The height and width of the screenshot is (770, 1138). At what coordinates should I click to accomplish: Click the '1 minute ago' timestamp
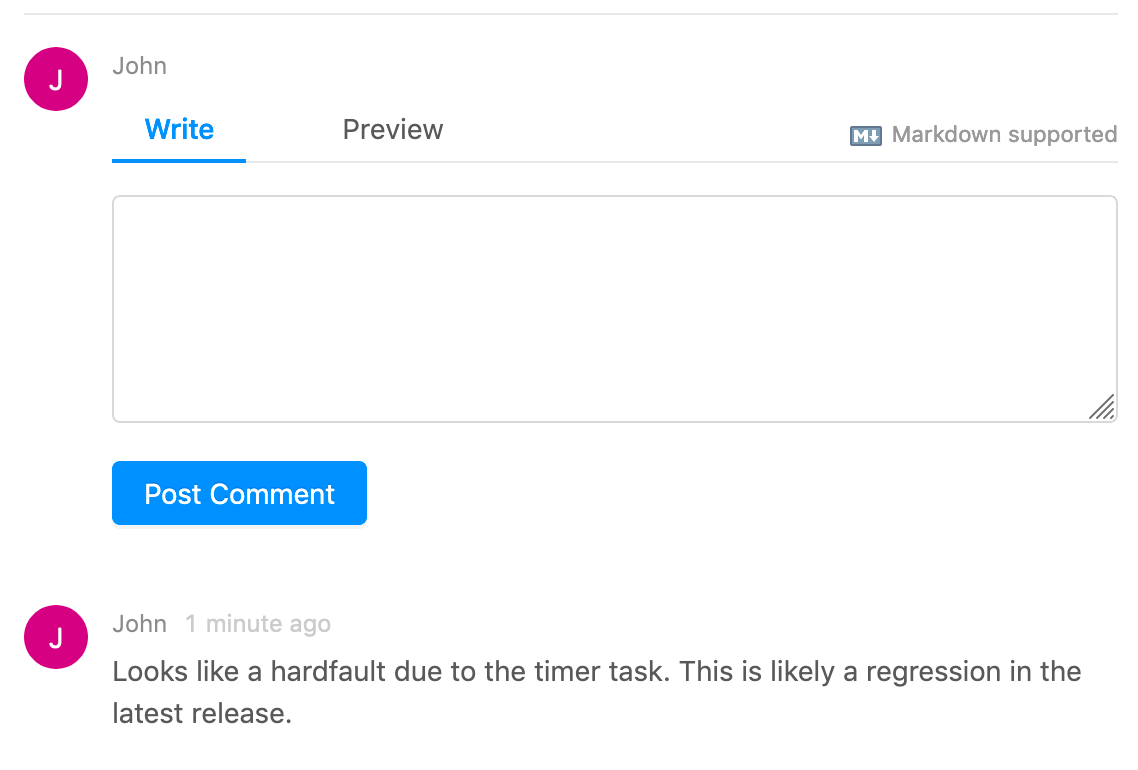tap(258, 624)
